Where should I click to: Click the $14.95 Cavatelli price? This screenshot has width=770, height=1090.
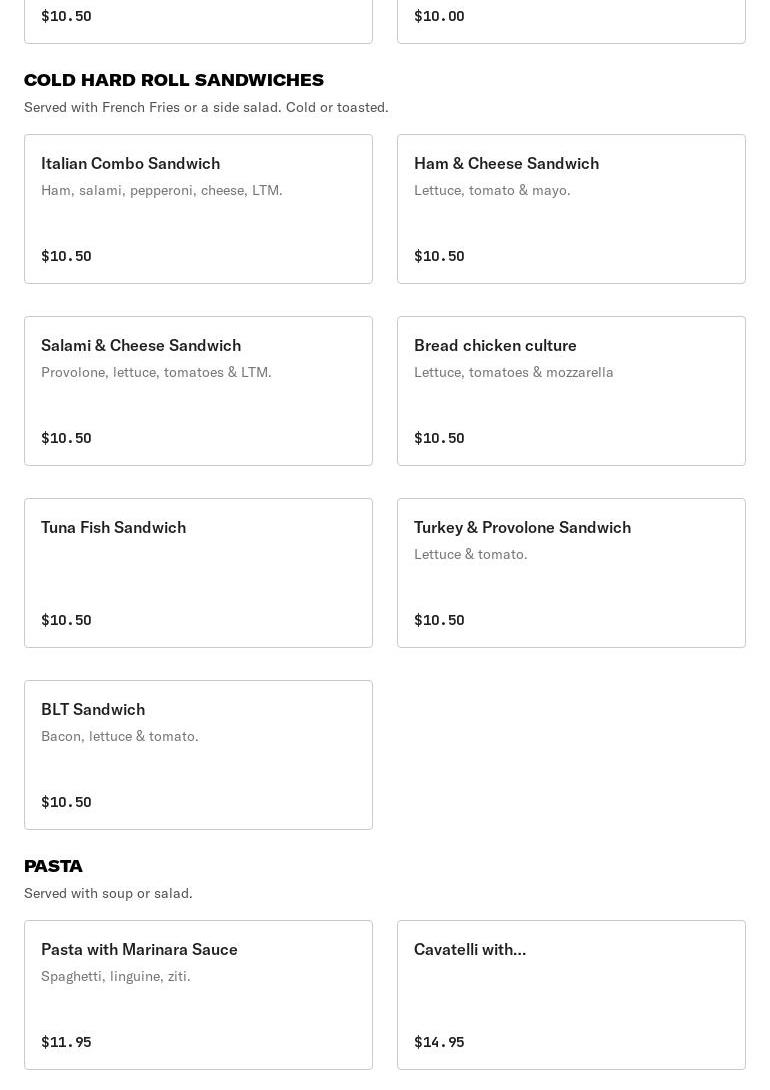coord(439,1042)
